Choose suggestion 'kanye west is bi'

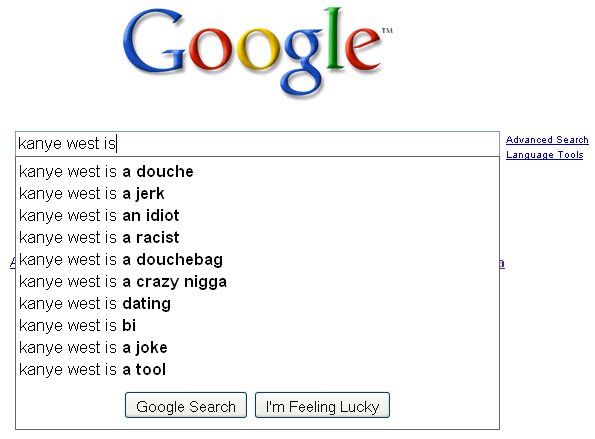pyautogui.click(x=257, y=326)
